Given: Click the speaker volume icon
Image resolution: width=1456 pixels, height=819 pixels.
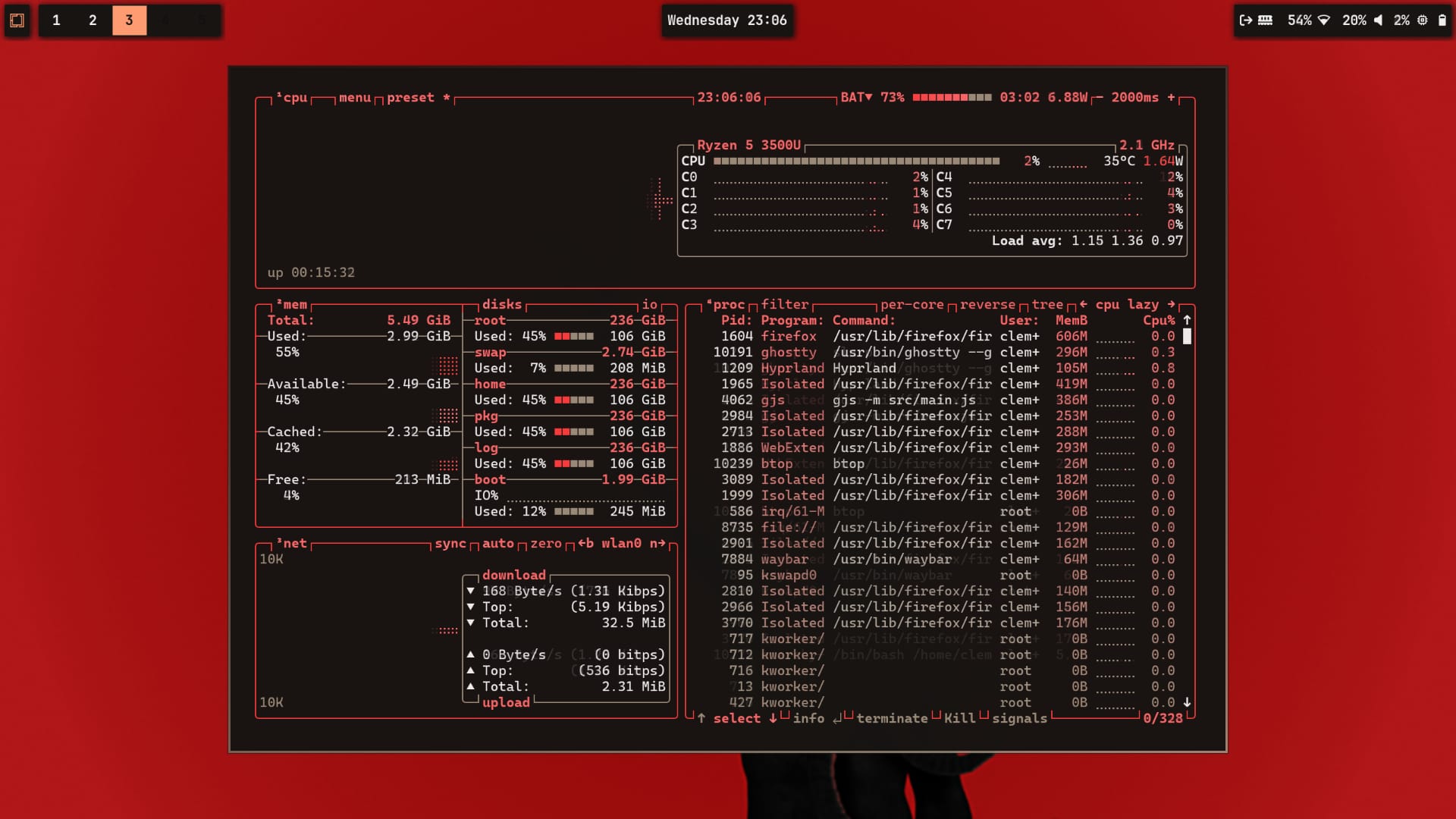Looking at the screenshot, I should point(1378,20).
